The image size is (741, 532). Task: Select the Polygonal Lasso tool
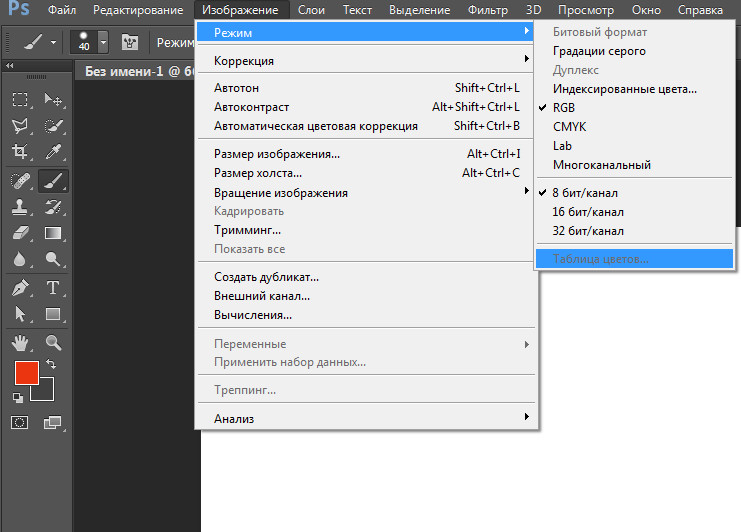(20, 126)
